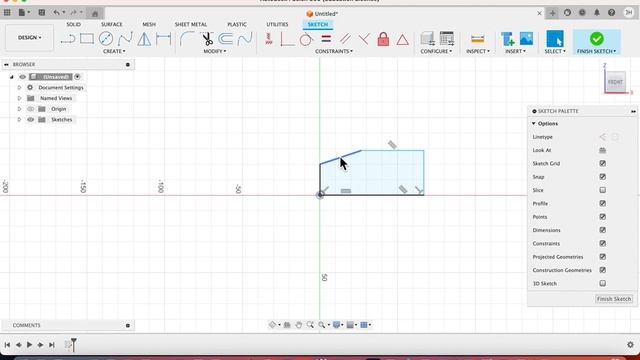Play the timeline history

pyautogui.click(x=29, y=345)
